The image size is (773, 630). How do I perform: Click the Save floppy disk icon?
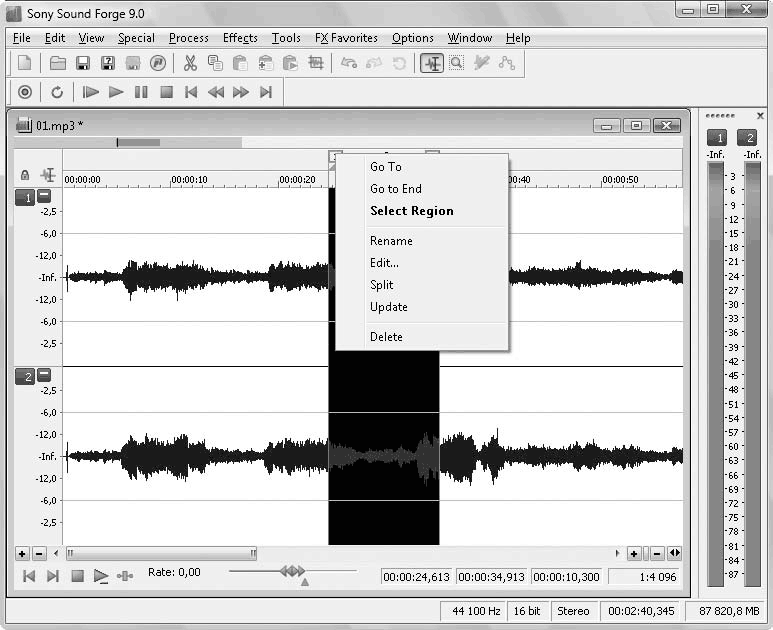(x=83, y=63)
